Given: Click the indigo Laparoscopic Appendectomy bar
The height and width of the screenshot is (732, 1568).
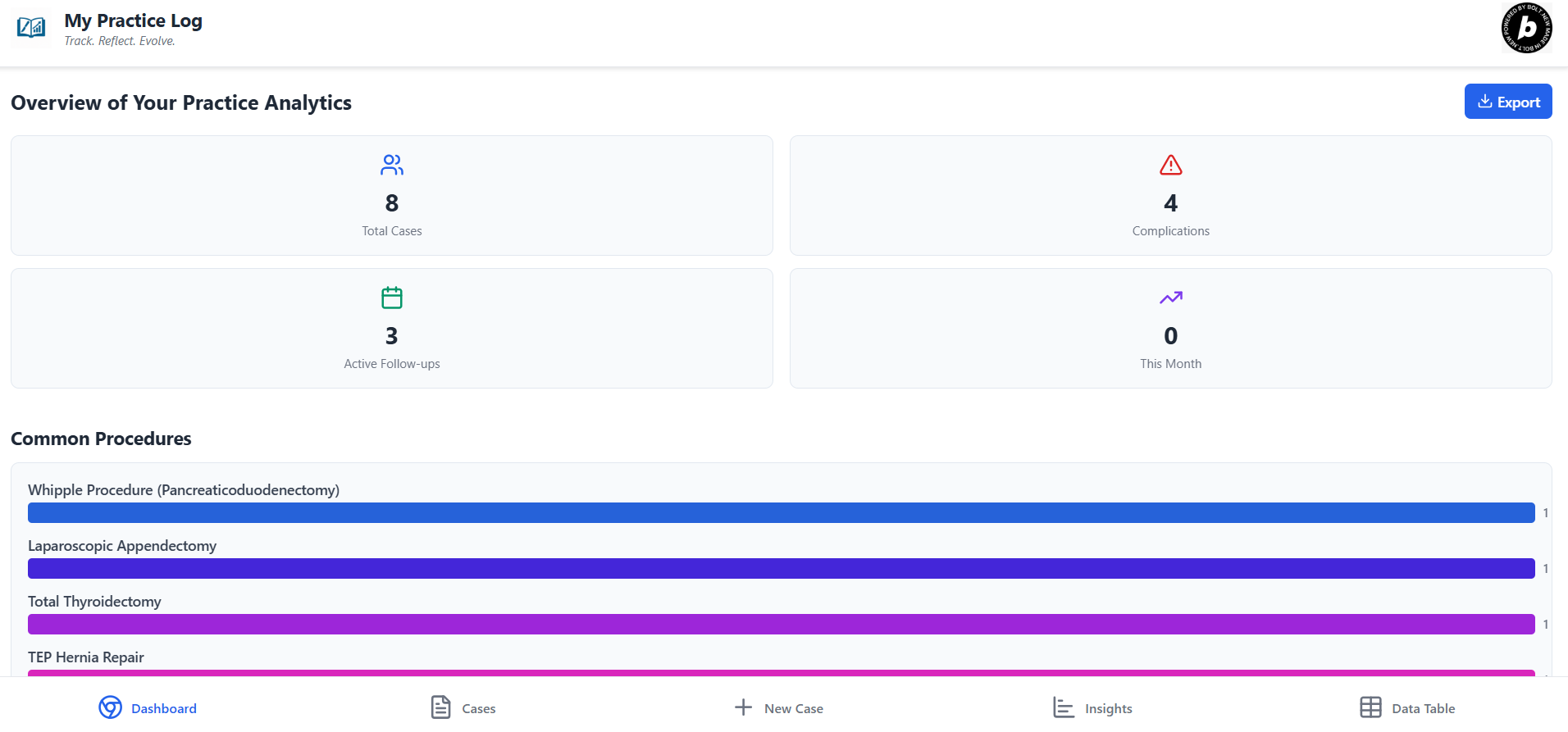Looking at the screenshot, I should (782, 569).
